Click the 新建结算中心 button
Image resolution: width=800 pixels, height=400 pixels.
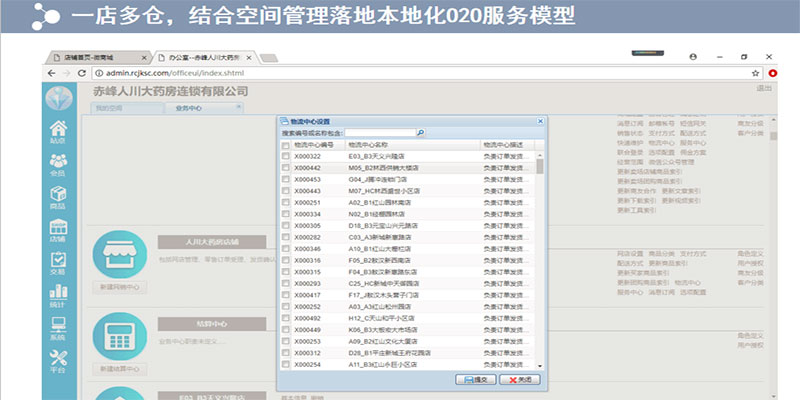coord(120,369)
